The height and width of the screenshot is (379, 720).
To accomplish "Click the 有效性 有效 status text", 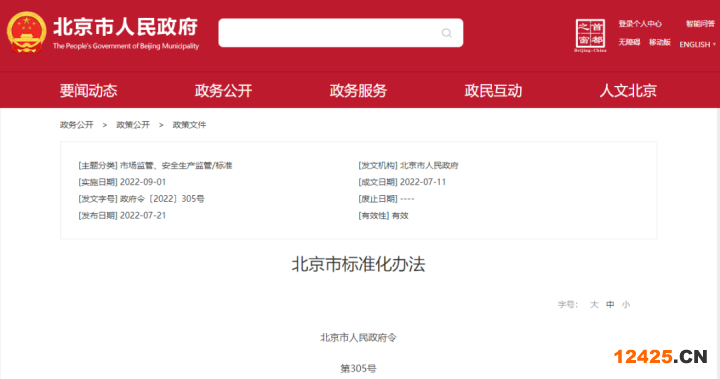I will click(x=400, y=216).
